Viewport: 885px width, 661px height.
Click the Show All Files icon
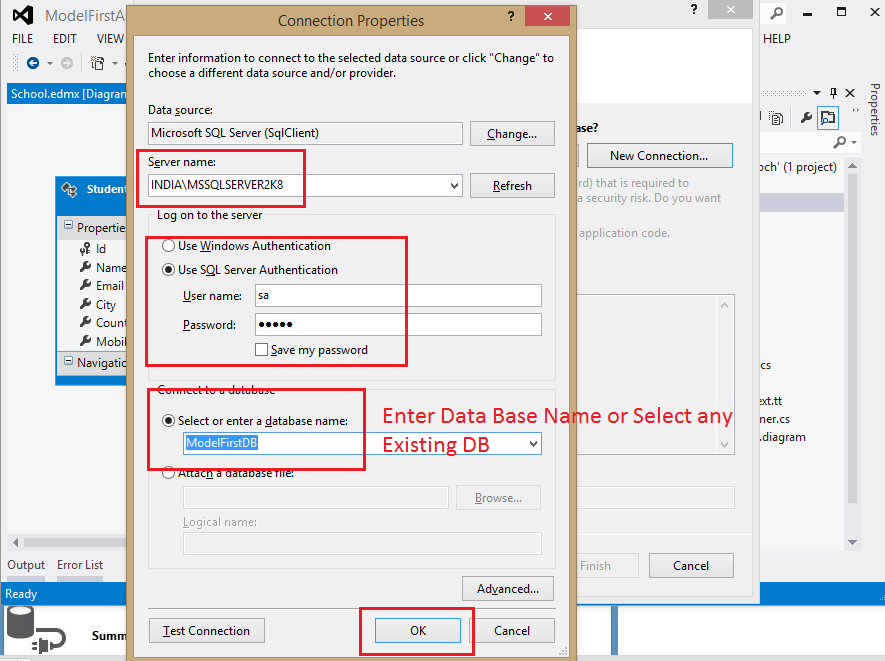(x=777, y=118)
